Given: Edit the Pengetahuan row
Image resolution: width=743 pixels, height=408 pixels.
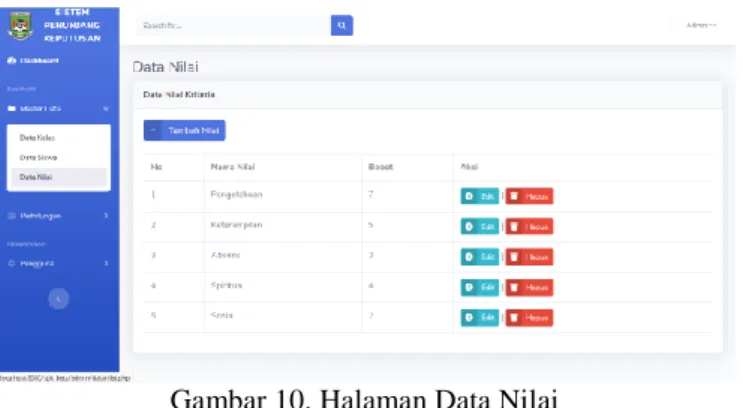Looking at the screenshot, I should click(480, 196).
